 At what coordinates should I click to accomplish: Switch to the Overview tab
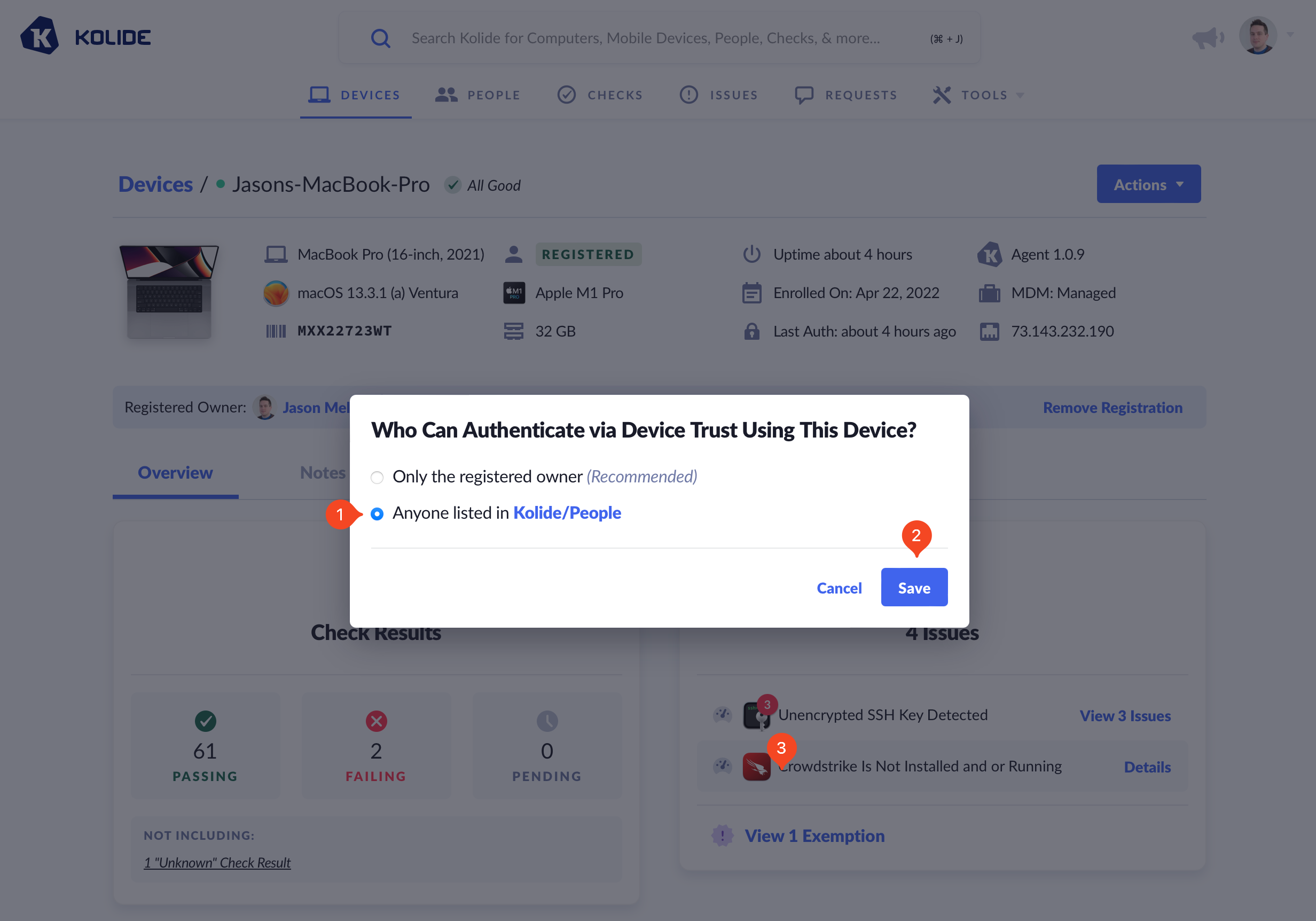click(175, 473)
